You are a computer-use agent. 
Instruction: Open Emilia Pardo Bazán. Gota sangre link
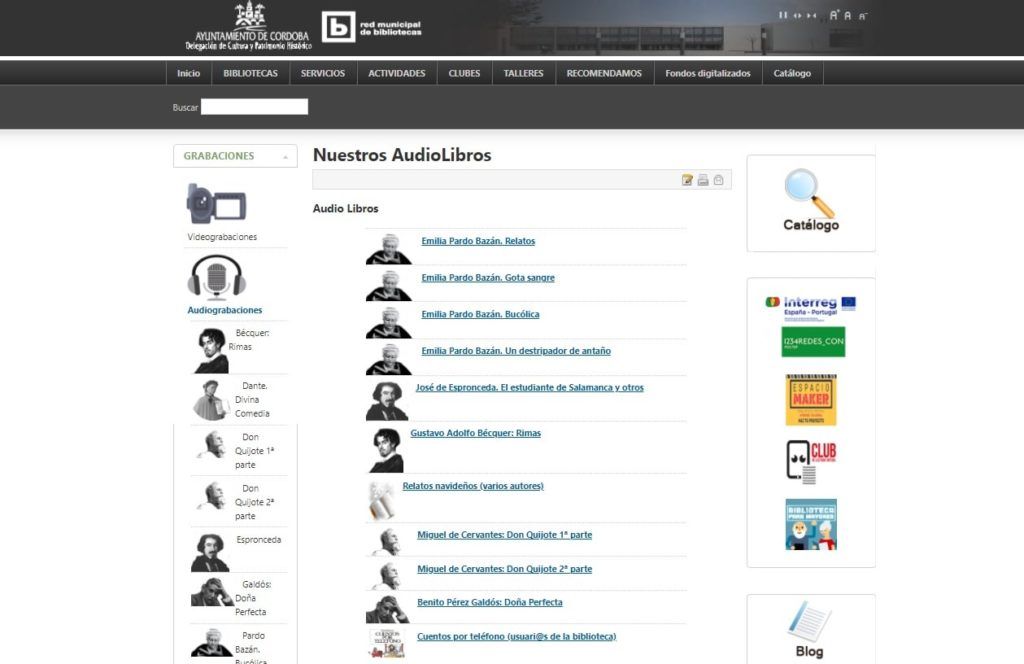click(488, 277)
